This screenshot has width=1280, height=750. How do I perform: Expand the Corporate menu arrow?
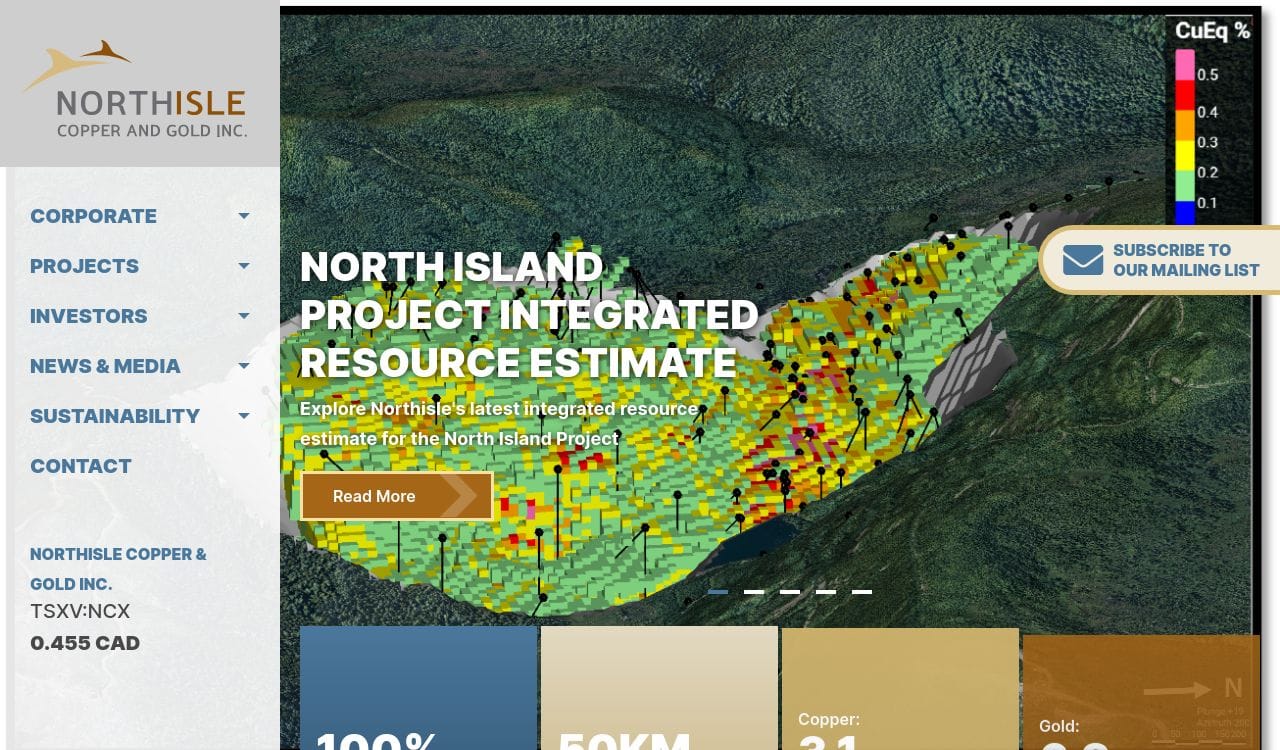(x=244, y=216)
